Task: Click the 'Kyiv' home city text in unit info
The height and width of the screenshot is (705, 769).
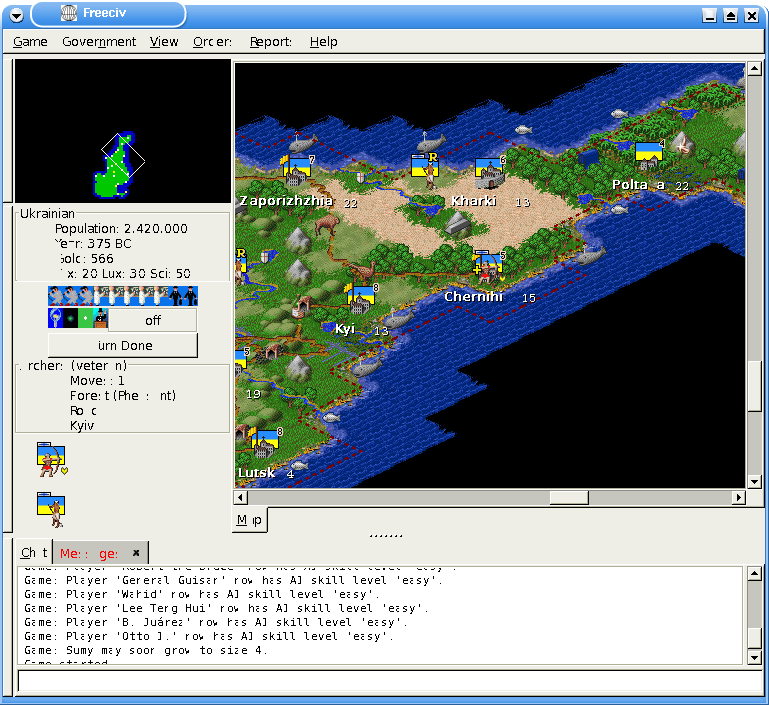Action: (82, 426)
